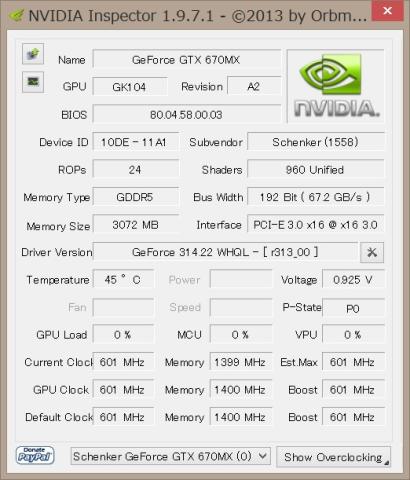
Task: Show Overclocking panel
Action: [x=333, y=457]
